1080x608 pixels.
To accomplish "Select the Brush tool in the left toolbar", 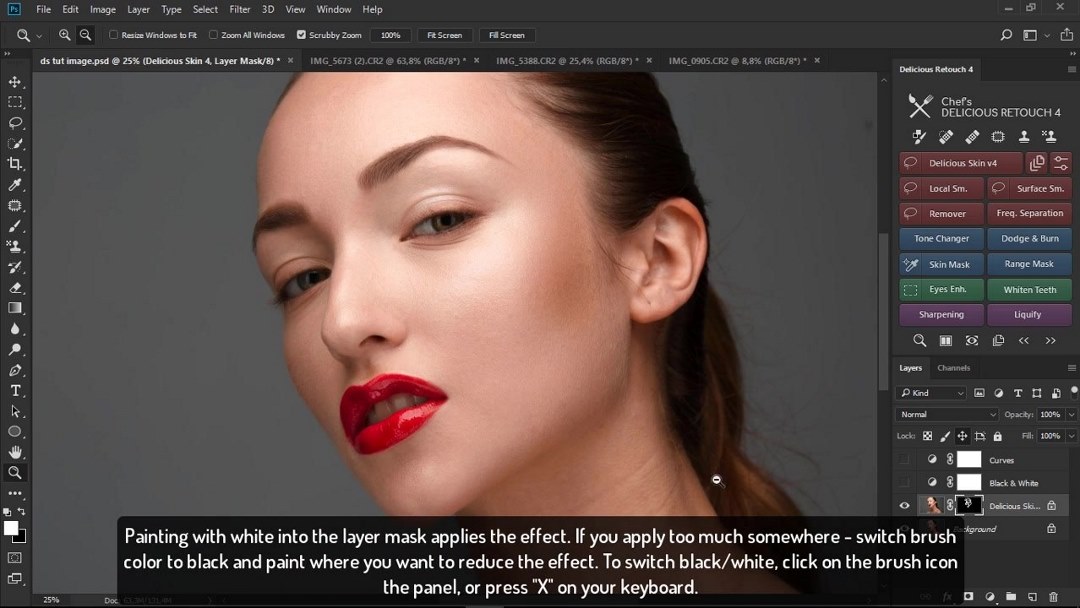I will 14,226.
